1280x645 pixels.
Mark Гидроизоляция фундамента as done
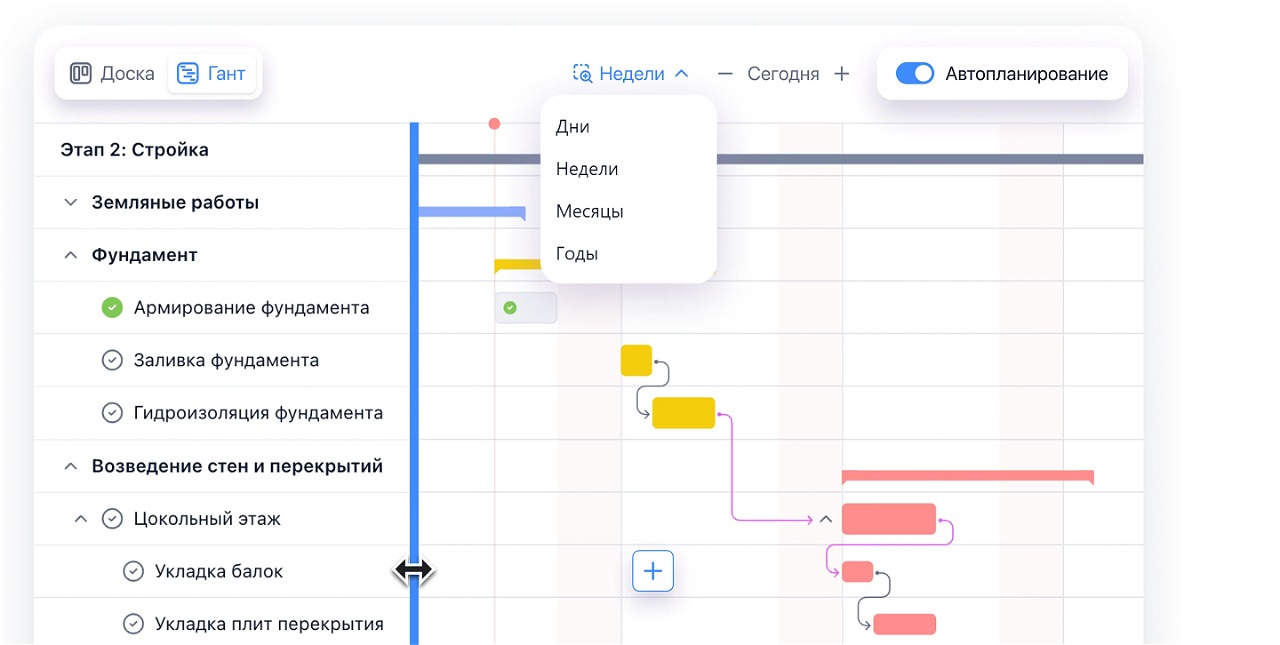click(112, 413)
